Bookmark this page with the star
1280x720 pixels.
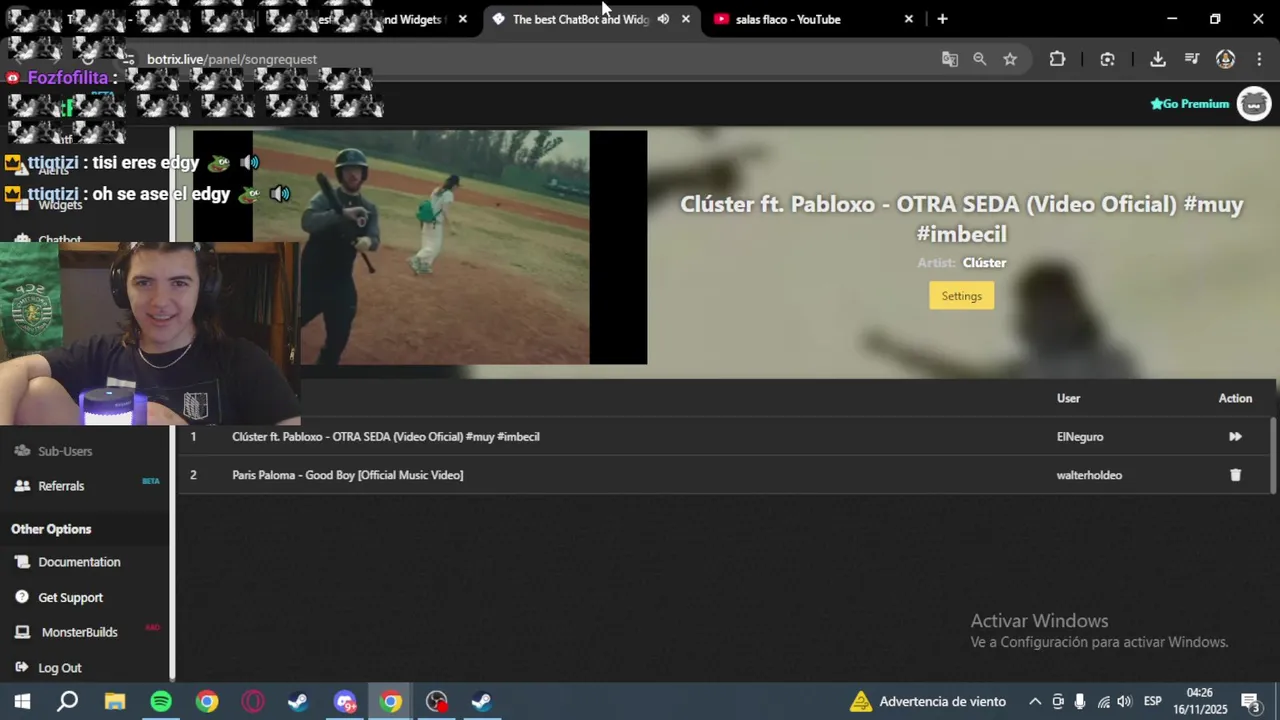[x=1010, y=59]
